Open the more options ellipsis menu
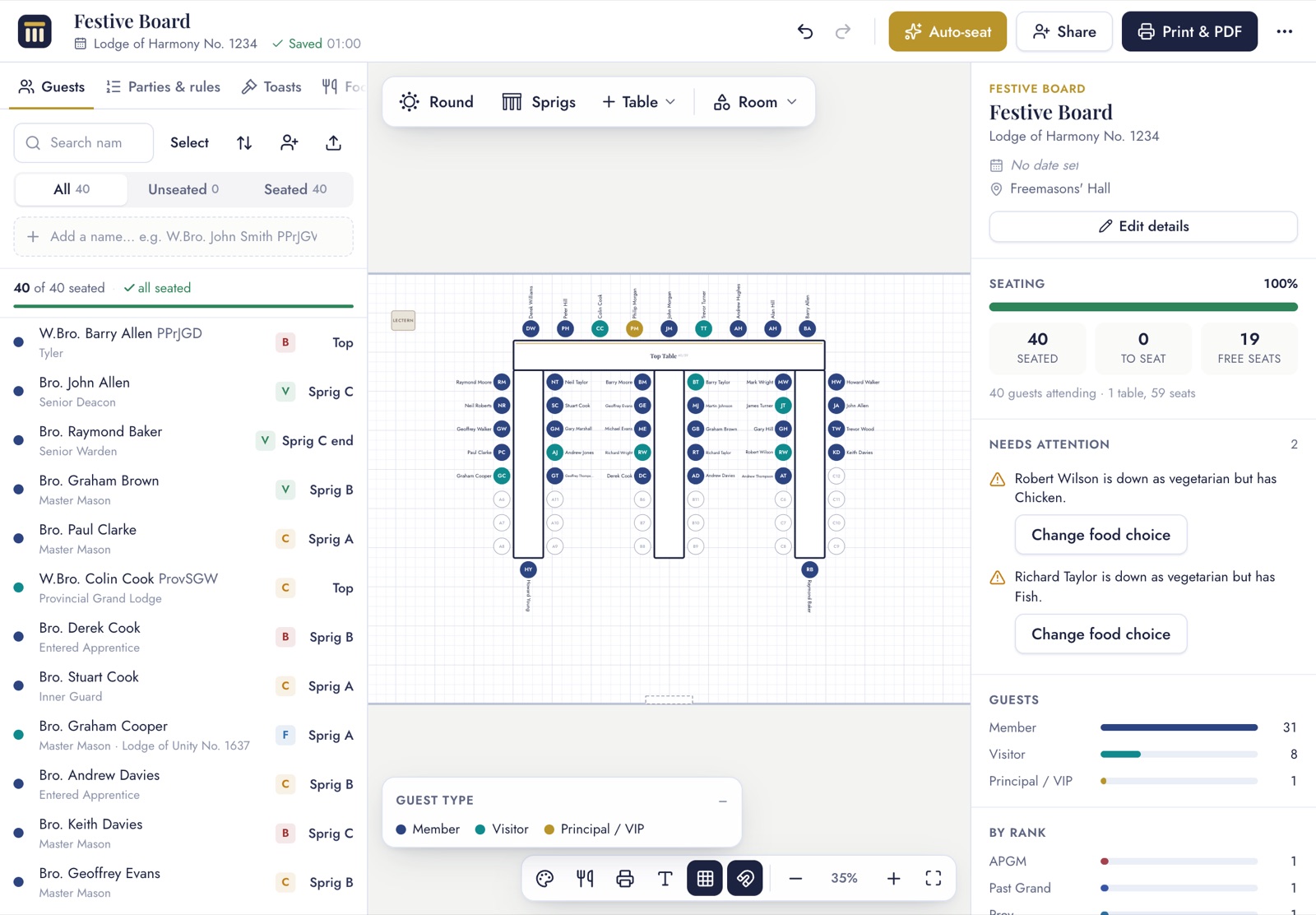This screenshot has width=1316, height=915. pos(1284,32)
